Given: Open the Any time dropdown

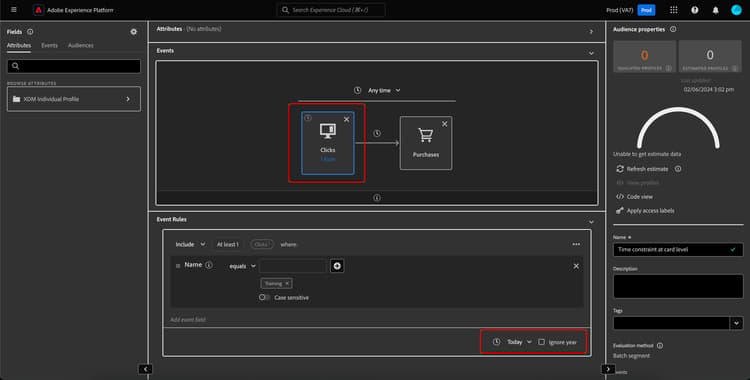Looking at the screenshot, I should tap(384, 90).
